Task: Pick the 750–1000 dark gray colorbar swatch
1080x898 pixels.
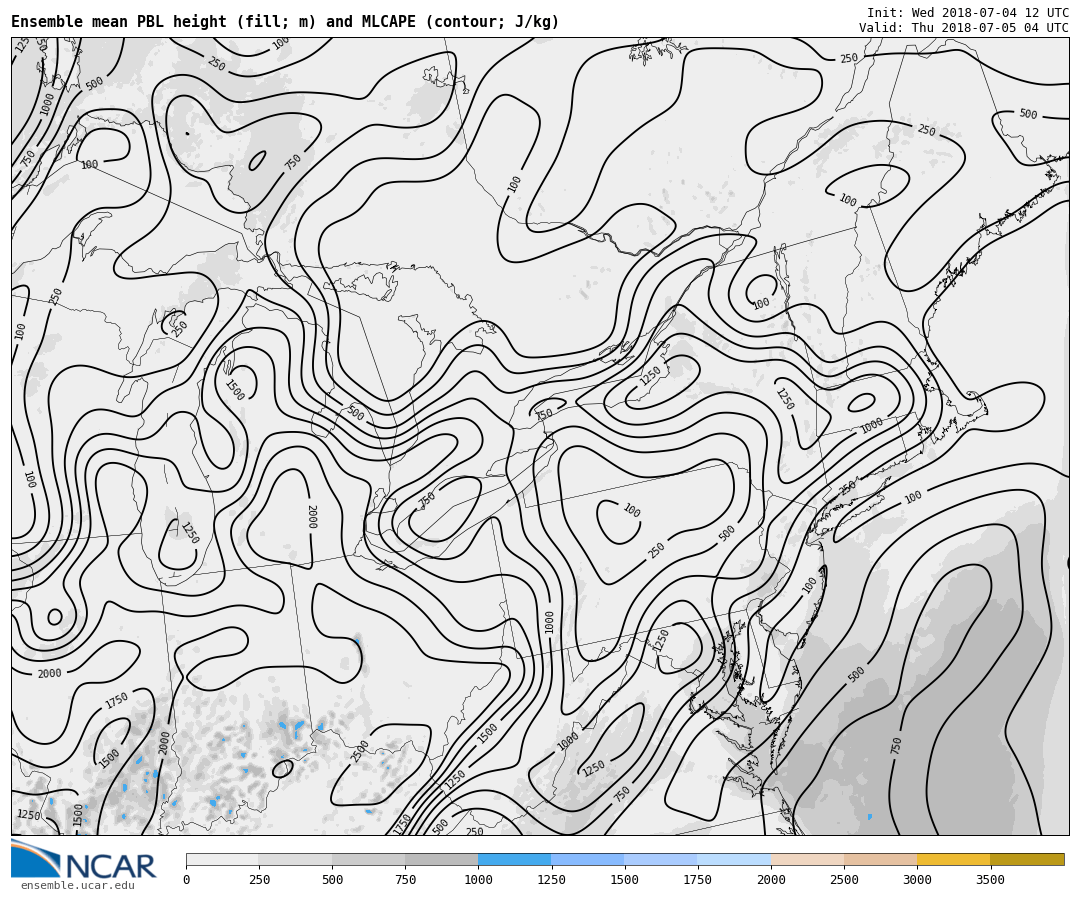Action: click(442, 859)
